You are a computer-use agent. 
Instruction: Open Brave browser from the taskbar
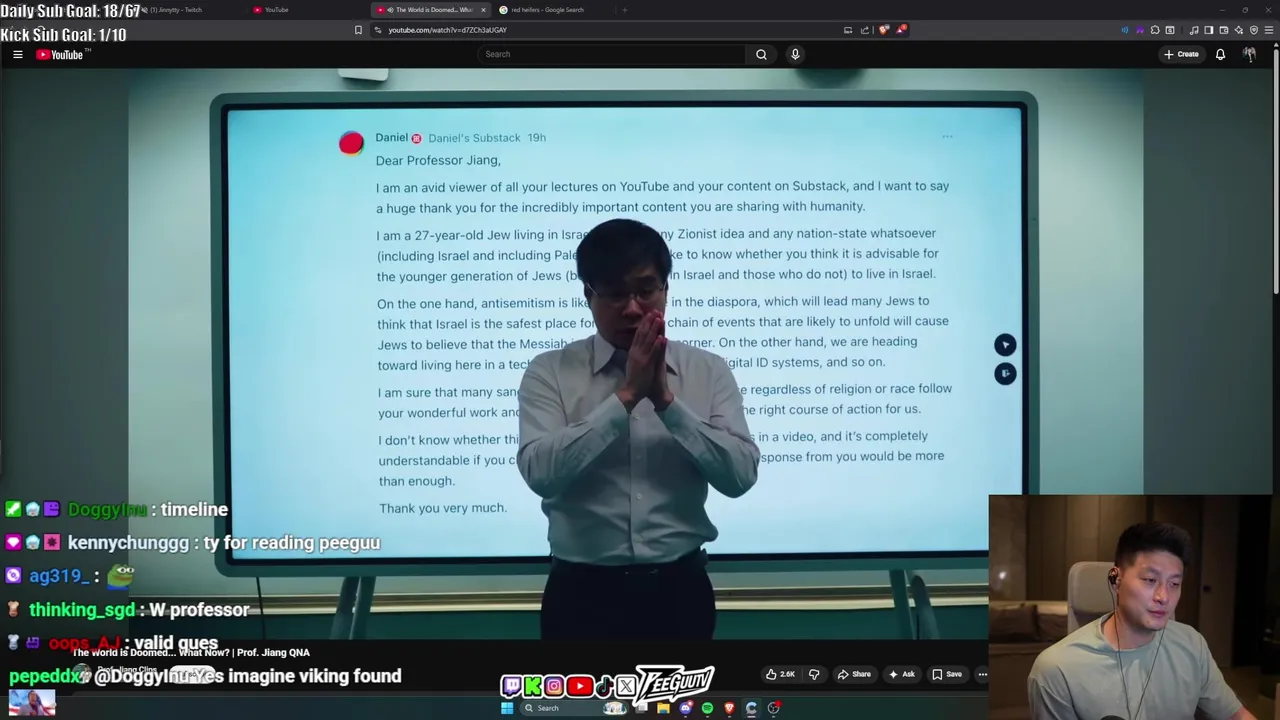(x=729, y=708)
